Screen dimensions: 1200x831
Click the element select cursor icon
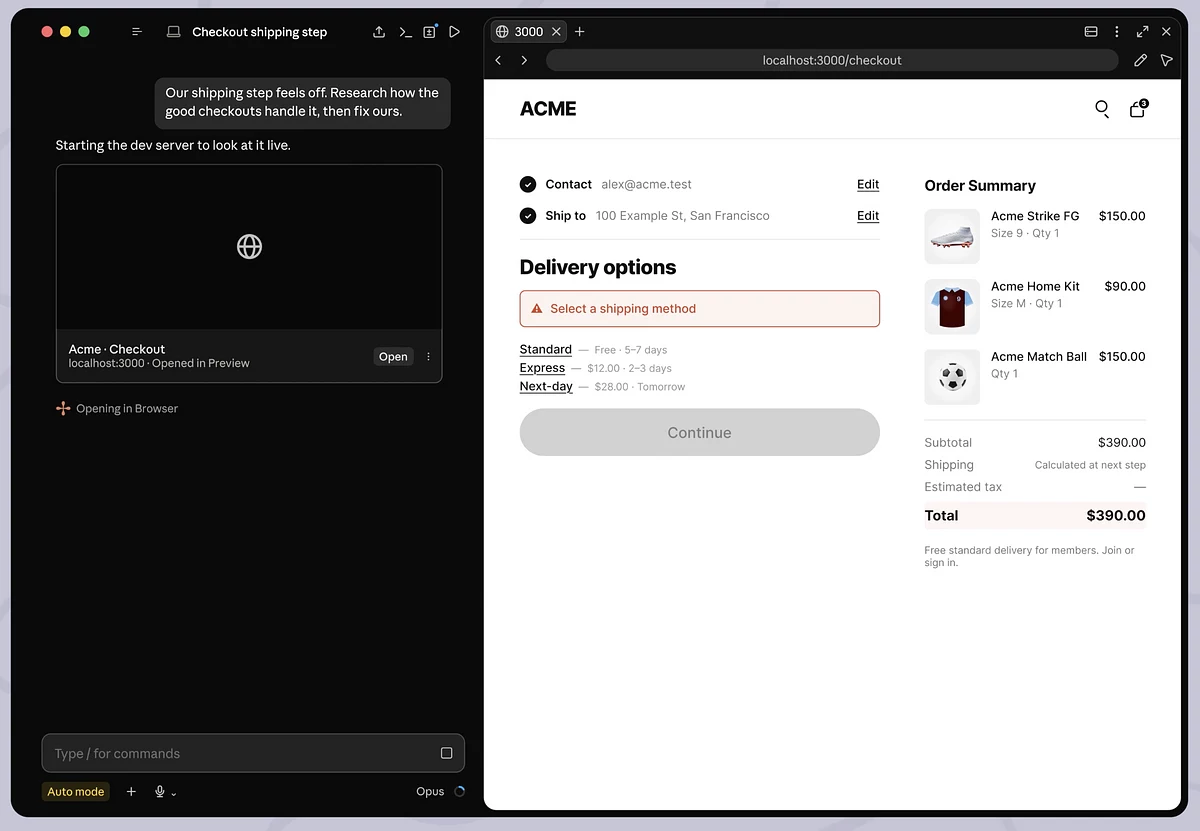point(1166,60)
